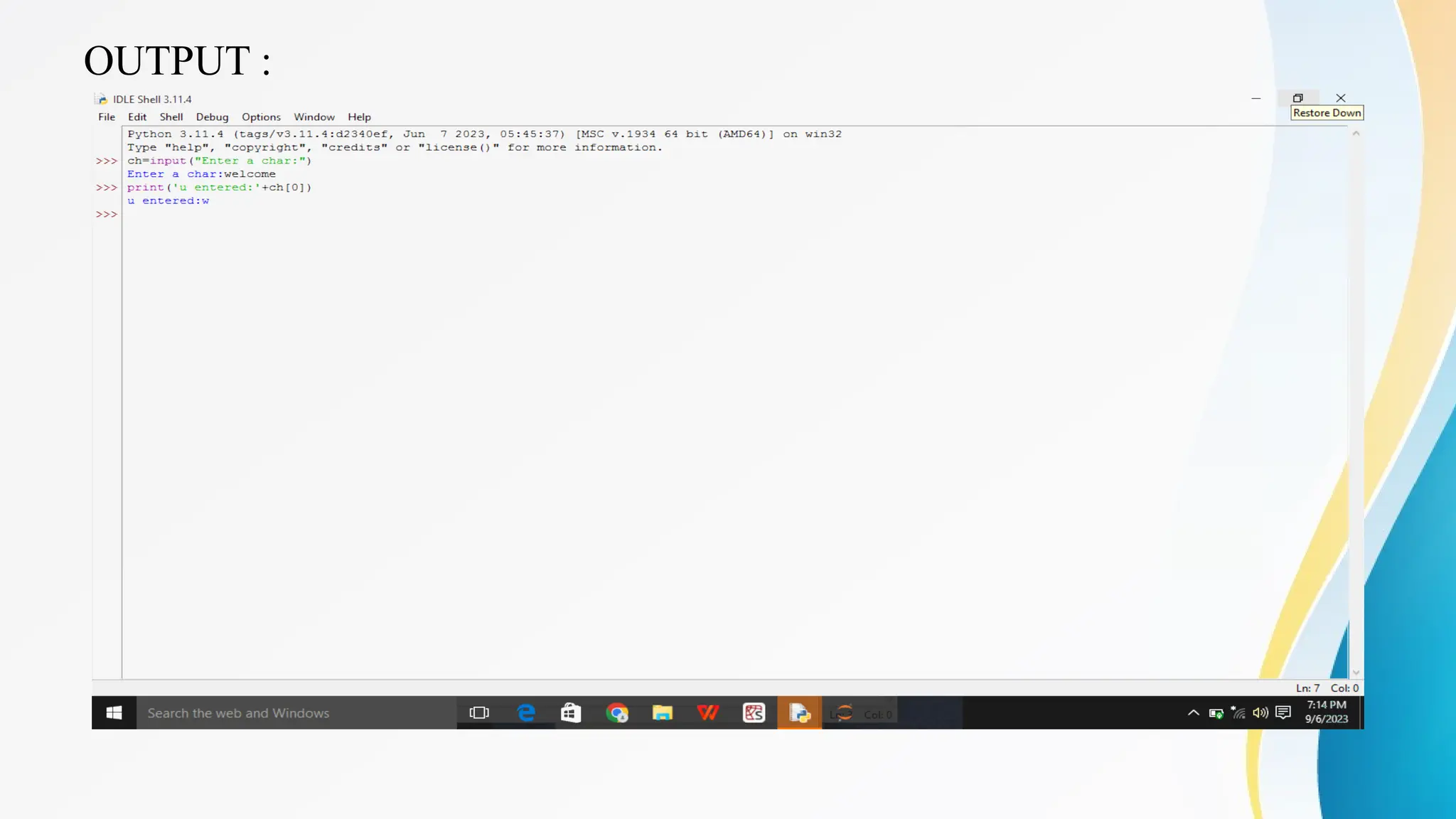Click the Python 3.11.4 version banner line
The image size is (1456, 819).
484,134
